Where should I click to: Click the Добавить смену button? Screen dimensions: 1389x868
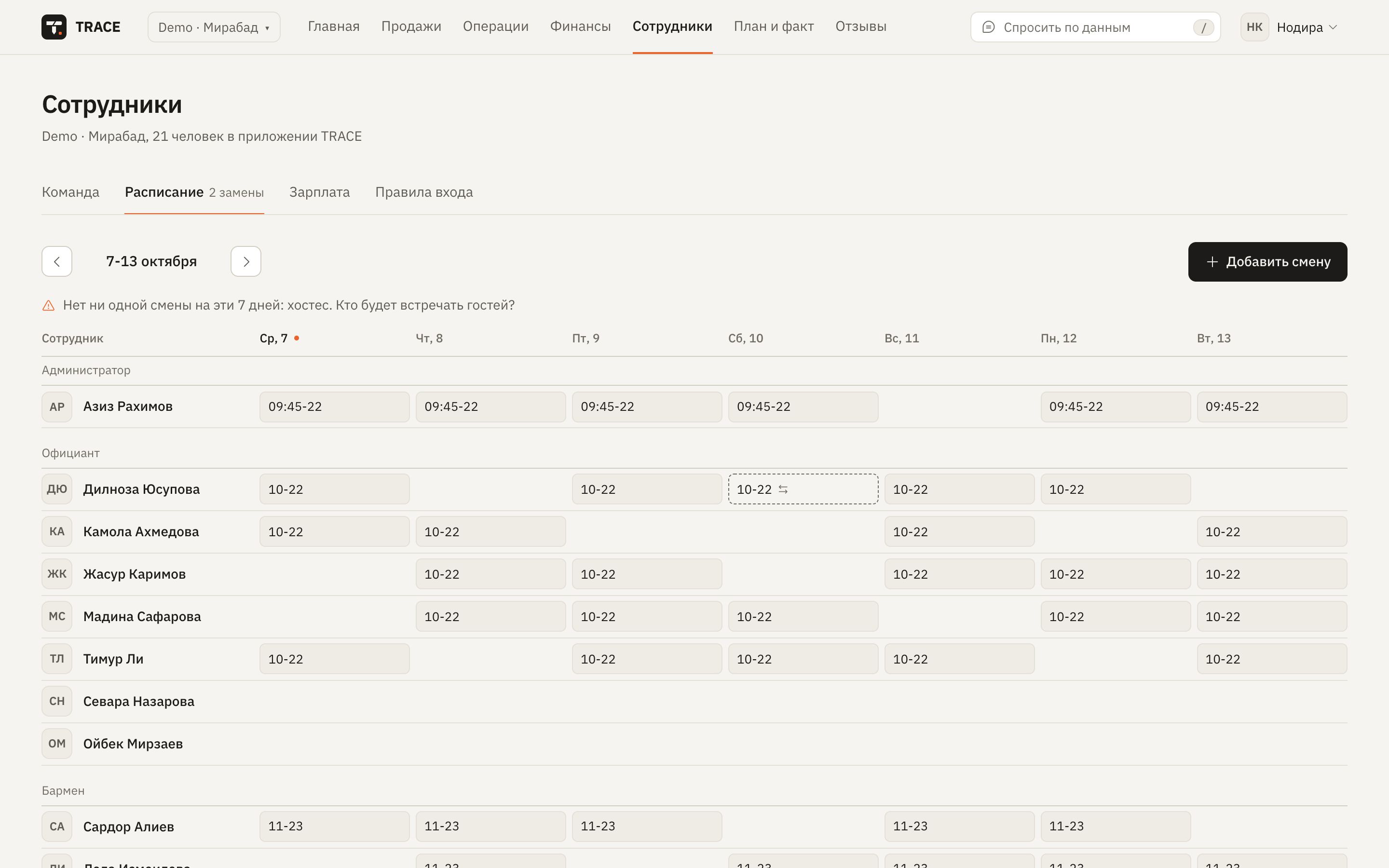point(1267,262)
